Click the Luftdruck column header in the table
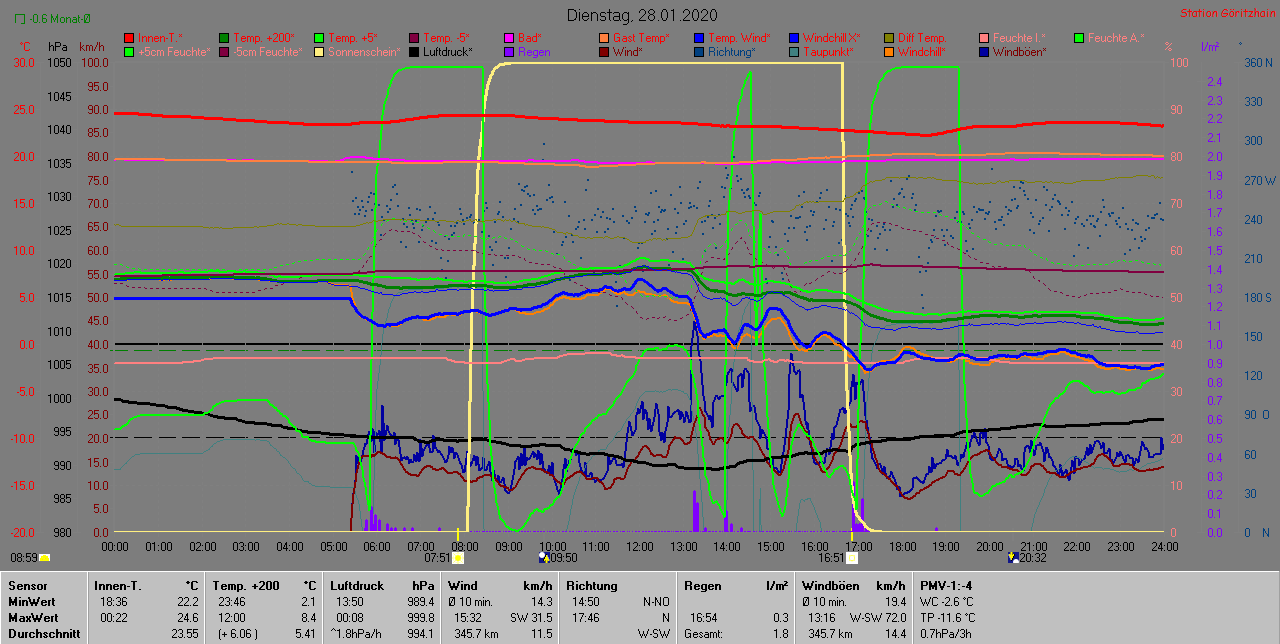This screenshot has width=1280, height=644. coord(358,586)
